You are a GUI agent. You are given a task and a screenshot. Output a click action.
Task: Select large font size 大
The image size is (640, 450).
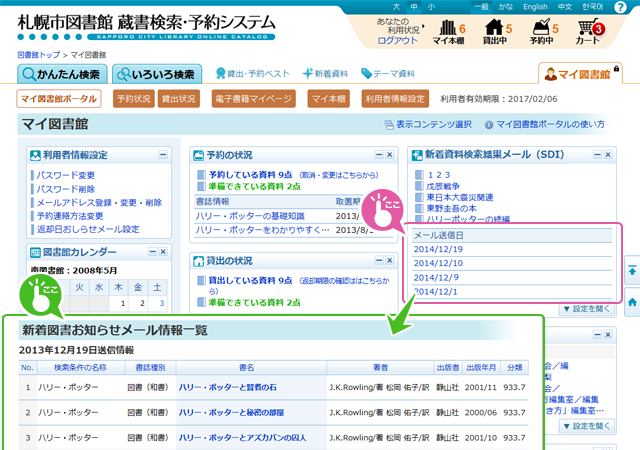396,7
